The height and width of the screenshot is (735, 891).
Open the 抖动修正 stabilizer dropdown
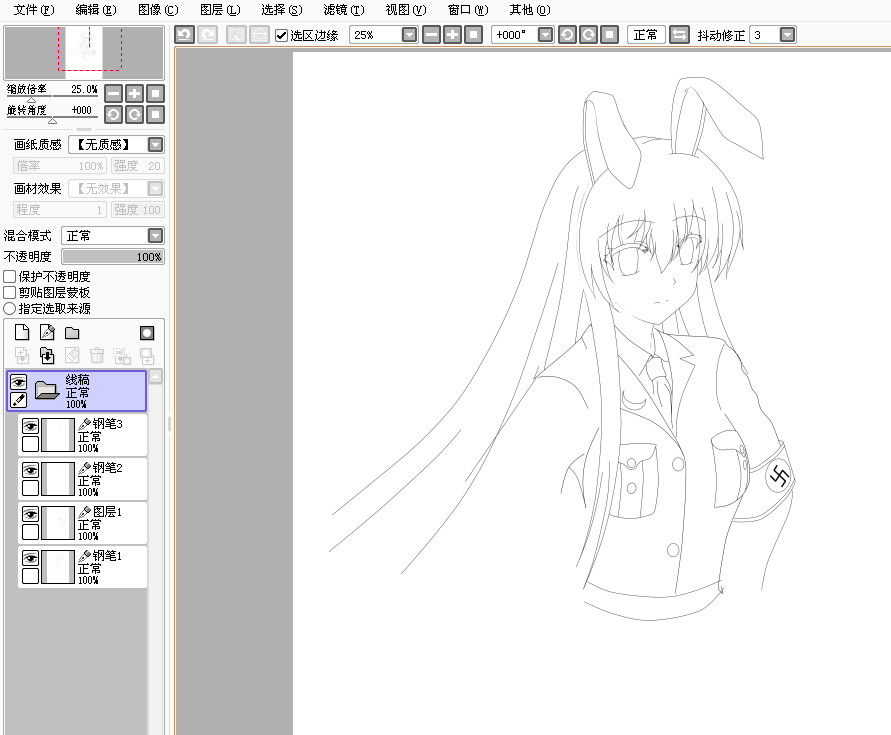click(787, 35)
